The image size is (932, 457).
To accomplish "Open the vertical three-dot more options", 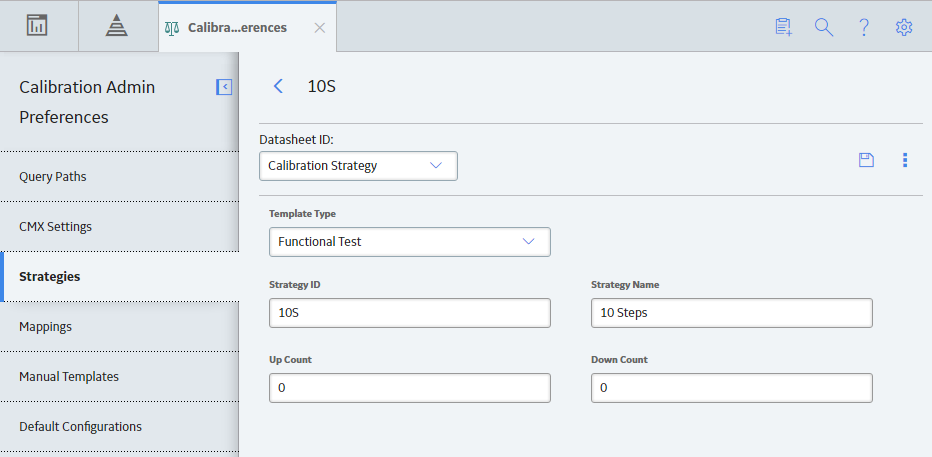I will tap(905, 160).
